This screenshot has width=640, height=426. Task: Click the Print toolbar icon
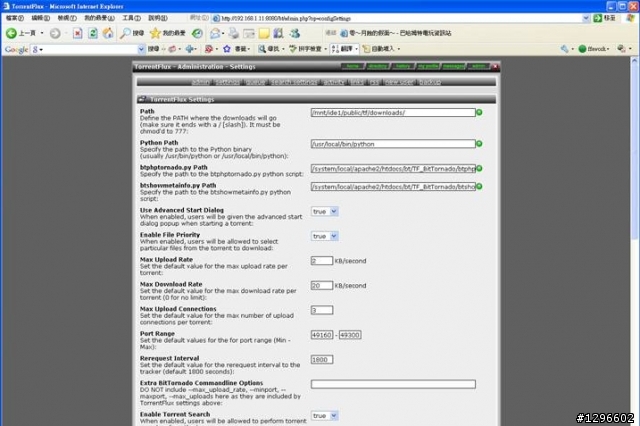coord(233,33)
